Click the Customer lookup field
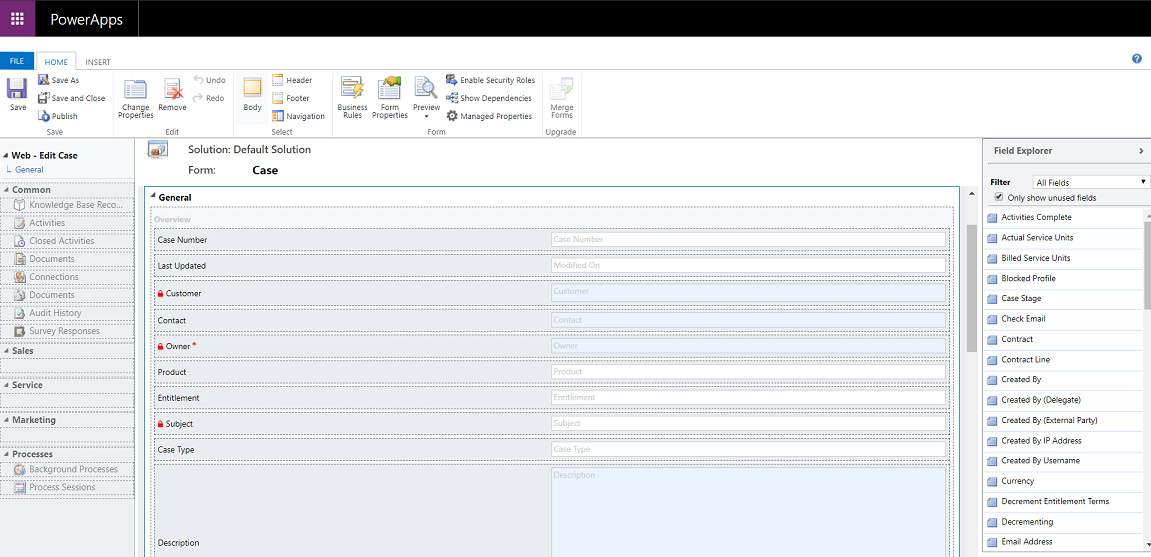This screenshot has width=1151, height=557. (748, 293)
